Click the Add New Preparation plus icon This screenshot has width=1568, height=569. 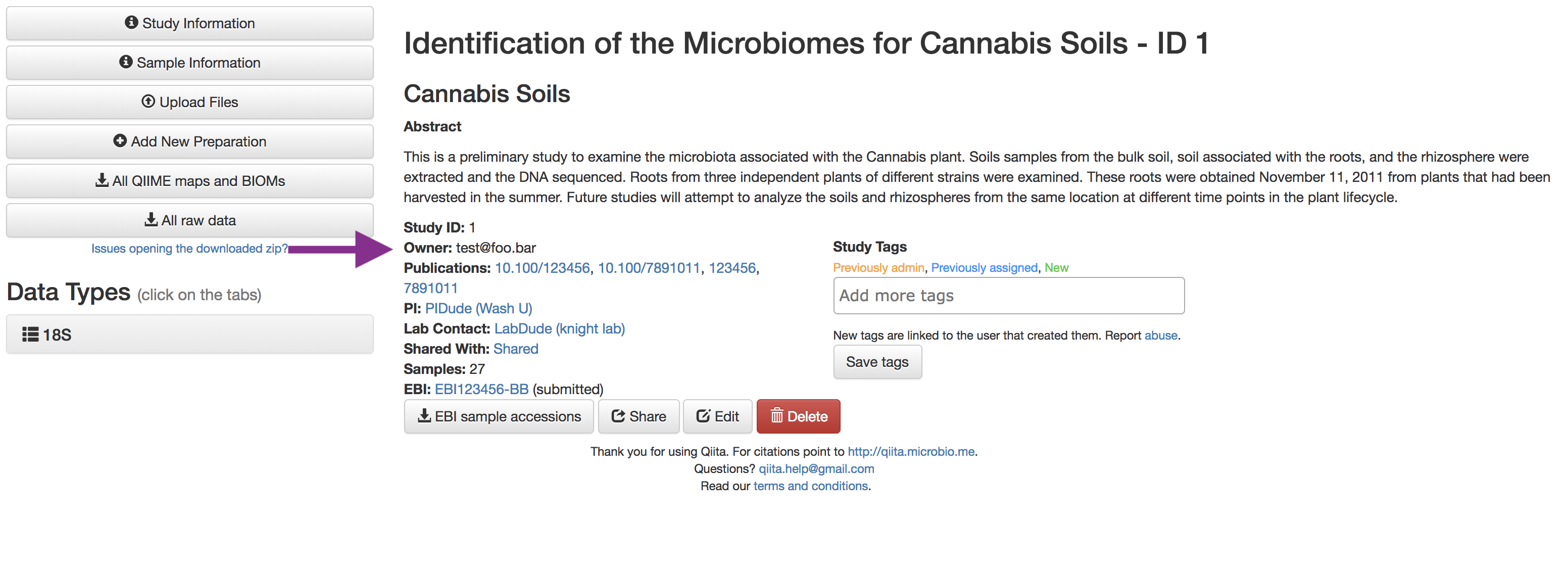click(120, 140)
